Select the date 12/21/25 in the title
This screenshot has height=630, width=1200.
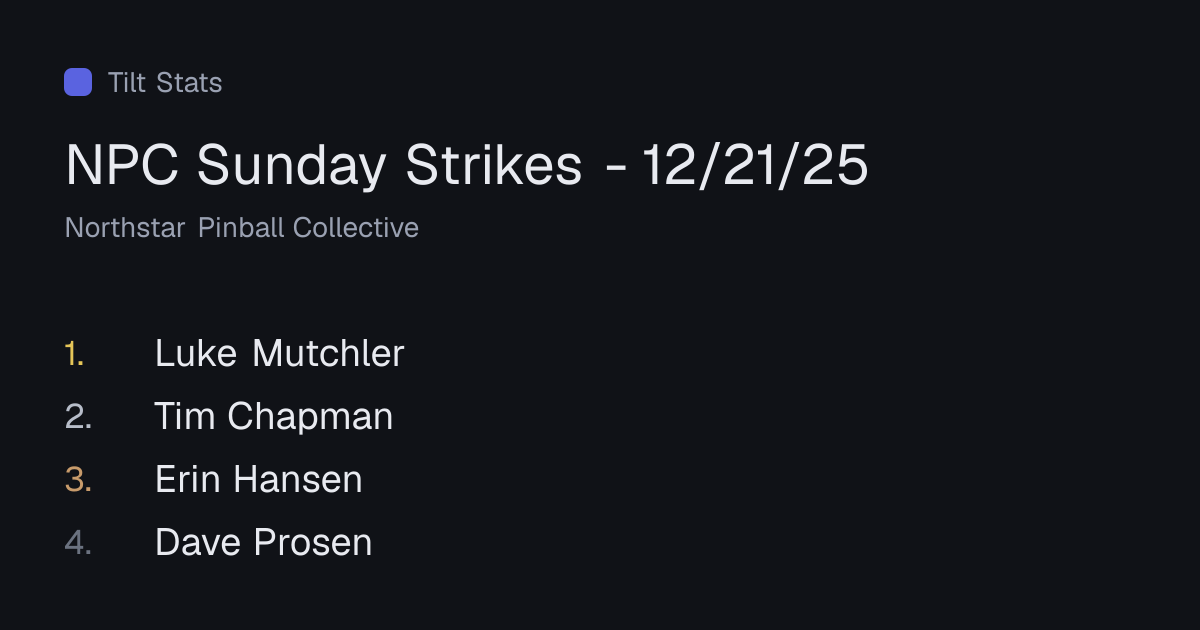(x=755, y=165)
